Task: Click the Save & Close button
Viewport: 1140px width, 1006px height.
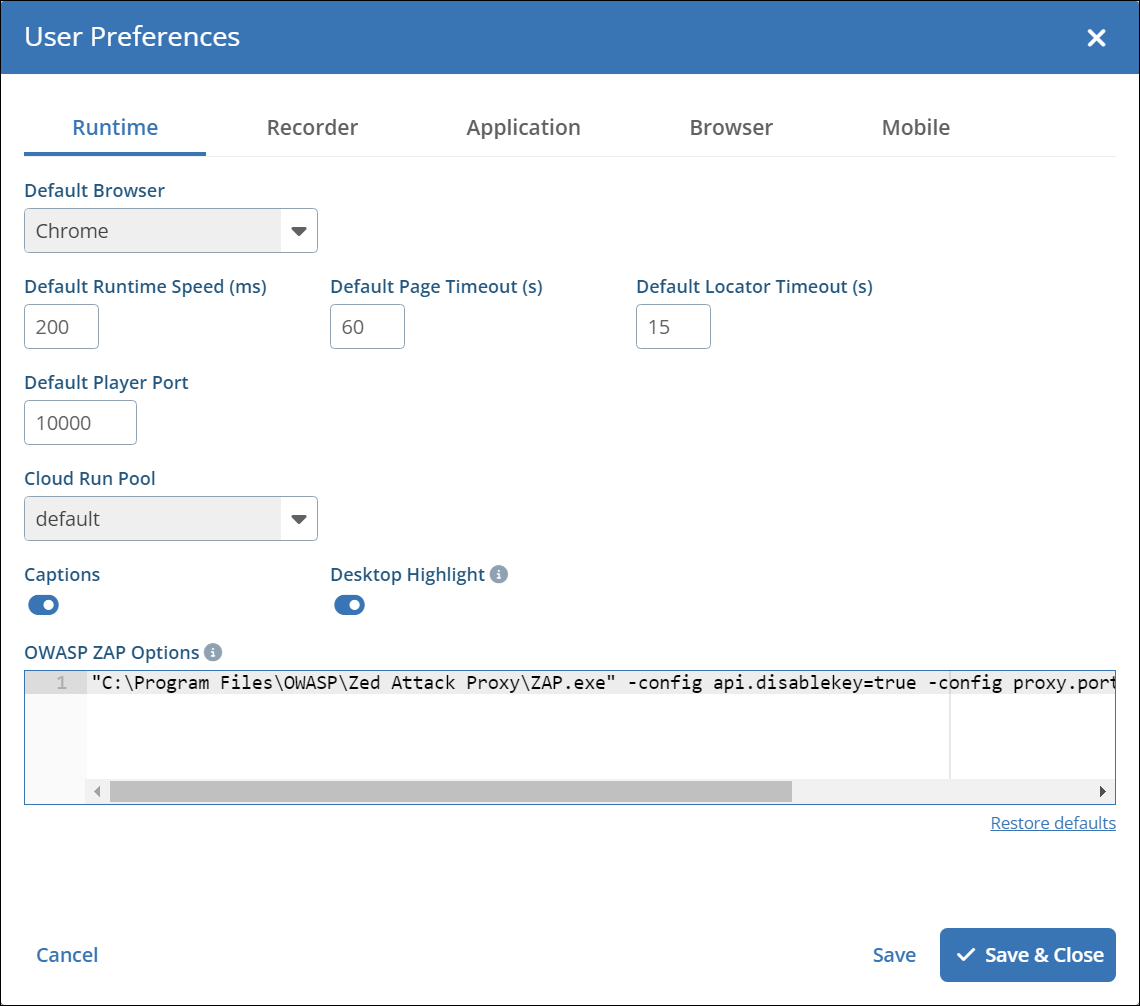Action: [1027, 955]
